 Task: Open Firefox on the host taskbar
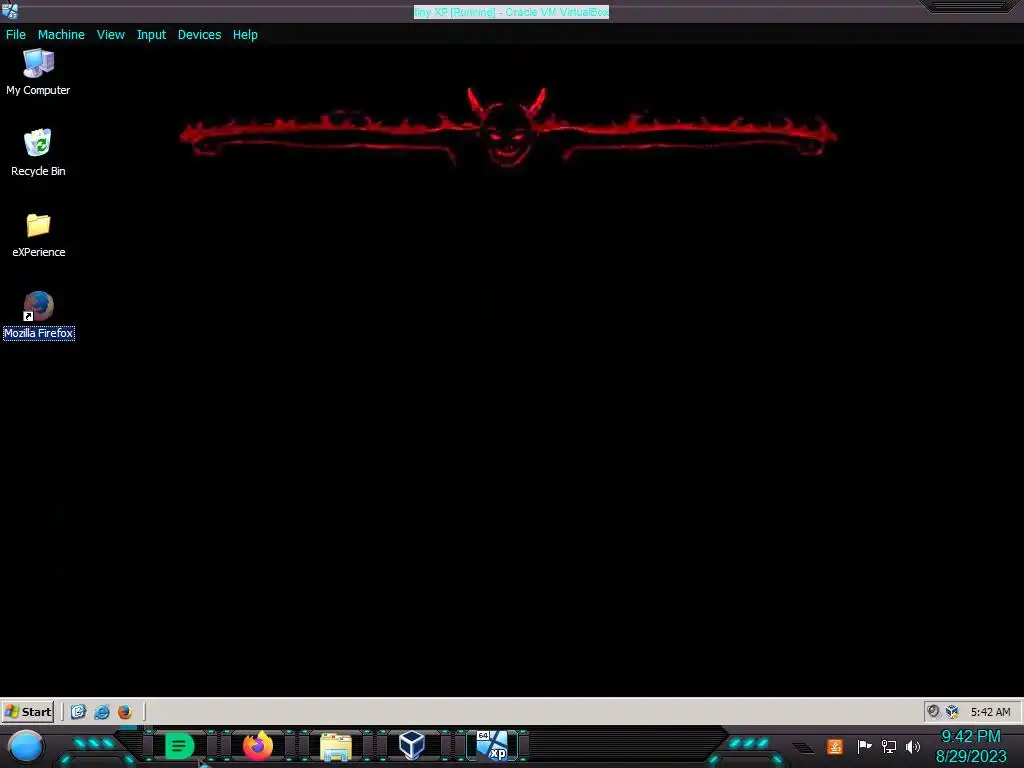click(x=258, y=746)
